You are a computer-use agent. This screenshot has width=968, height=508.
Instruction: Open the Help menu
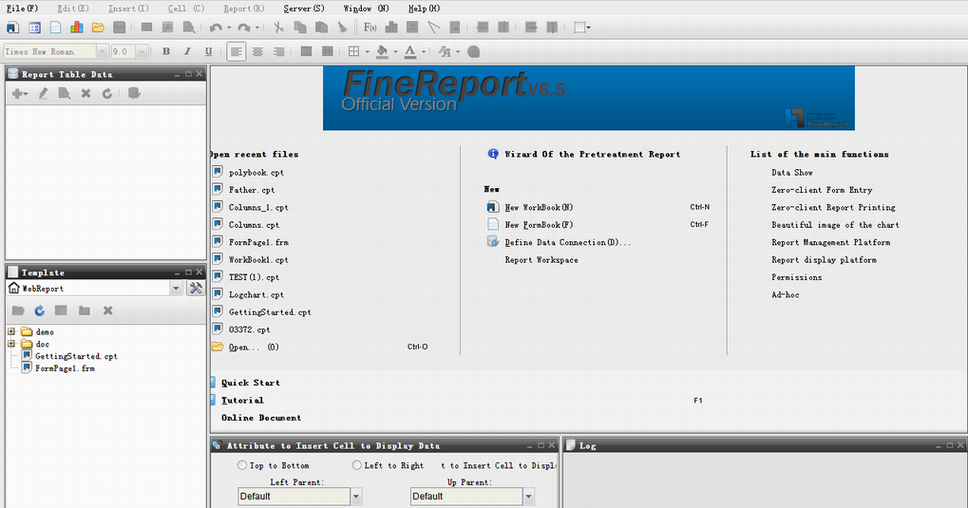click(x=424, y=8)
